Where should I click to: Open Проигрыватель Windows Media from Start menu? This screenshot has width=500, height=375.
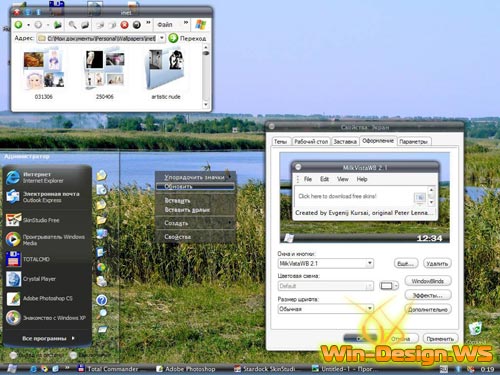tap(45, 240)
